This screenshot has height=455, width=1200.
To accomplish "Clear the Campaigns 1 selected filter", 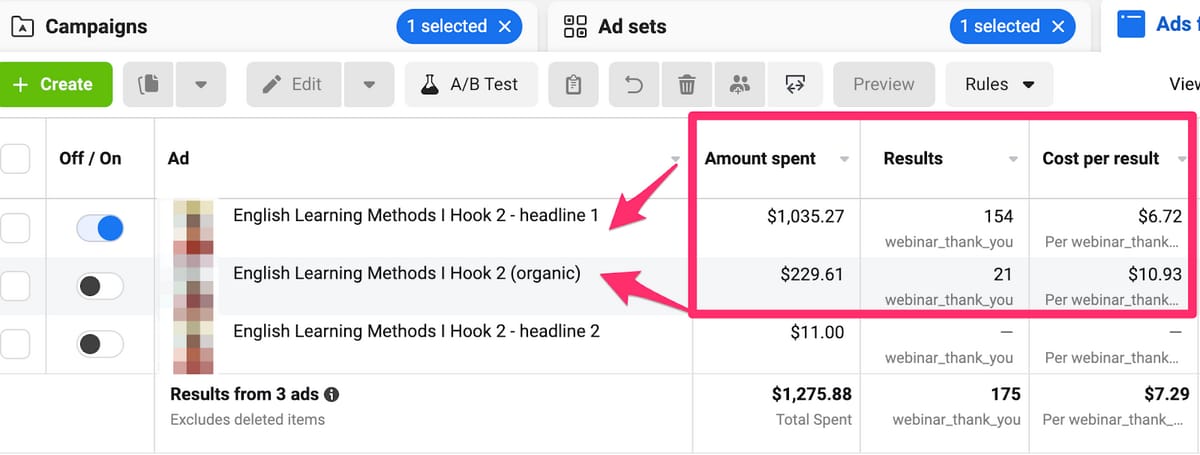I will [503, 27].
